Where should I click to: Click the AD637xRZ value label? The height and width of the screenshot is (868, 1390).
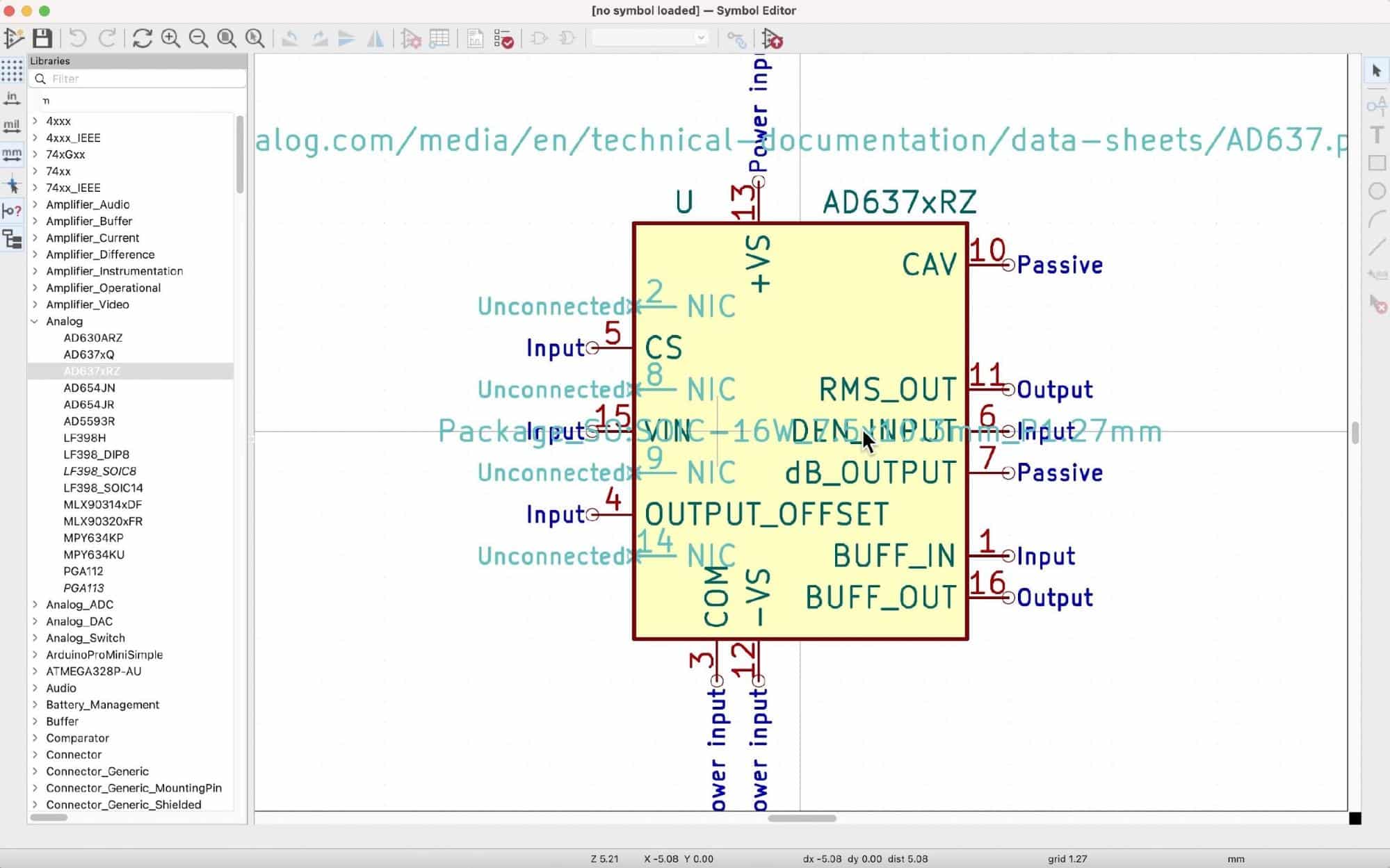pos(900,202)
